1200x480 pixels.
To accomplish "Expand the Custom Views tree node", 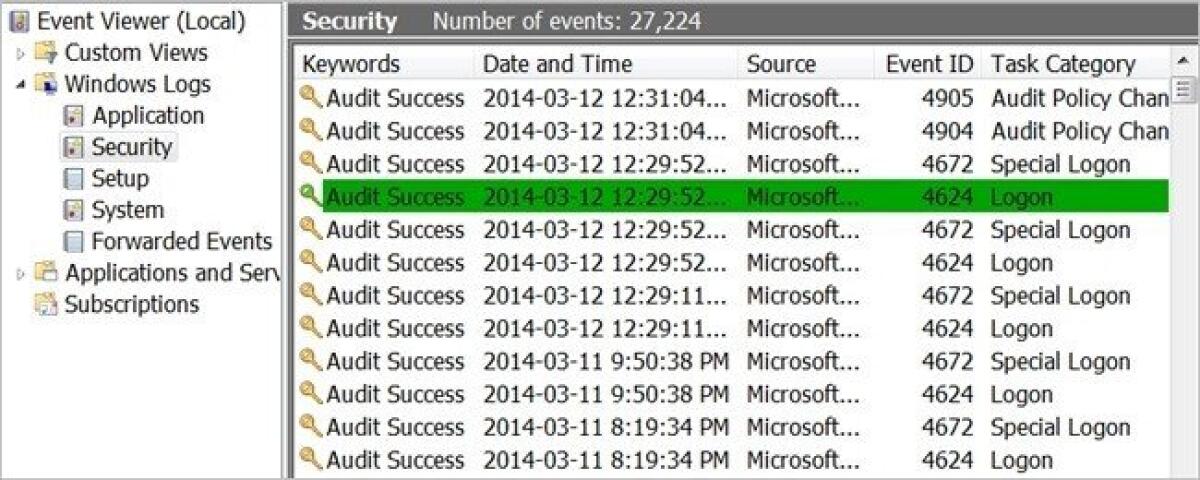I will [21, 54].
